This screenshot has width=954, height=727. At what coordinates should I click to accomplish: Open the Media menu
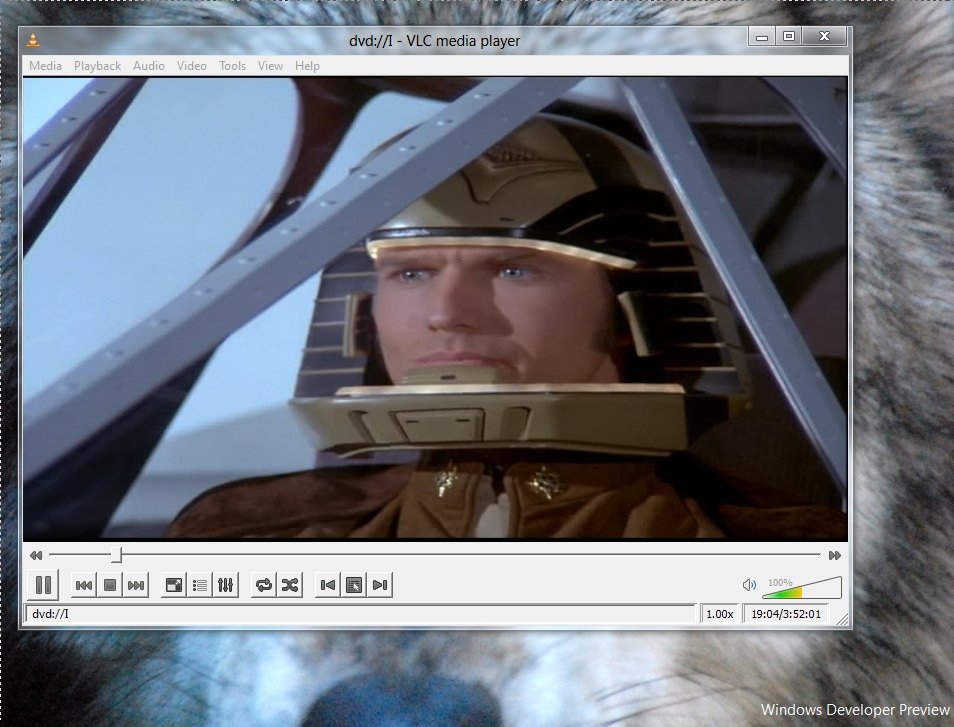tap(46, 66)
